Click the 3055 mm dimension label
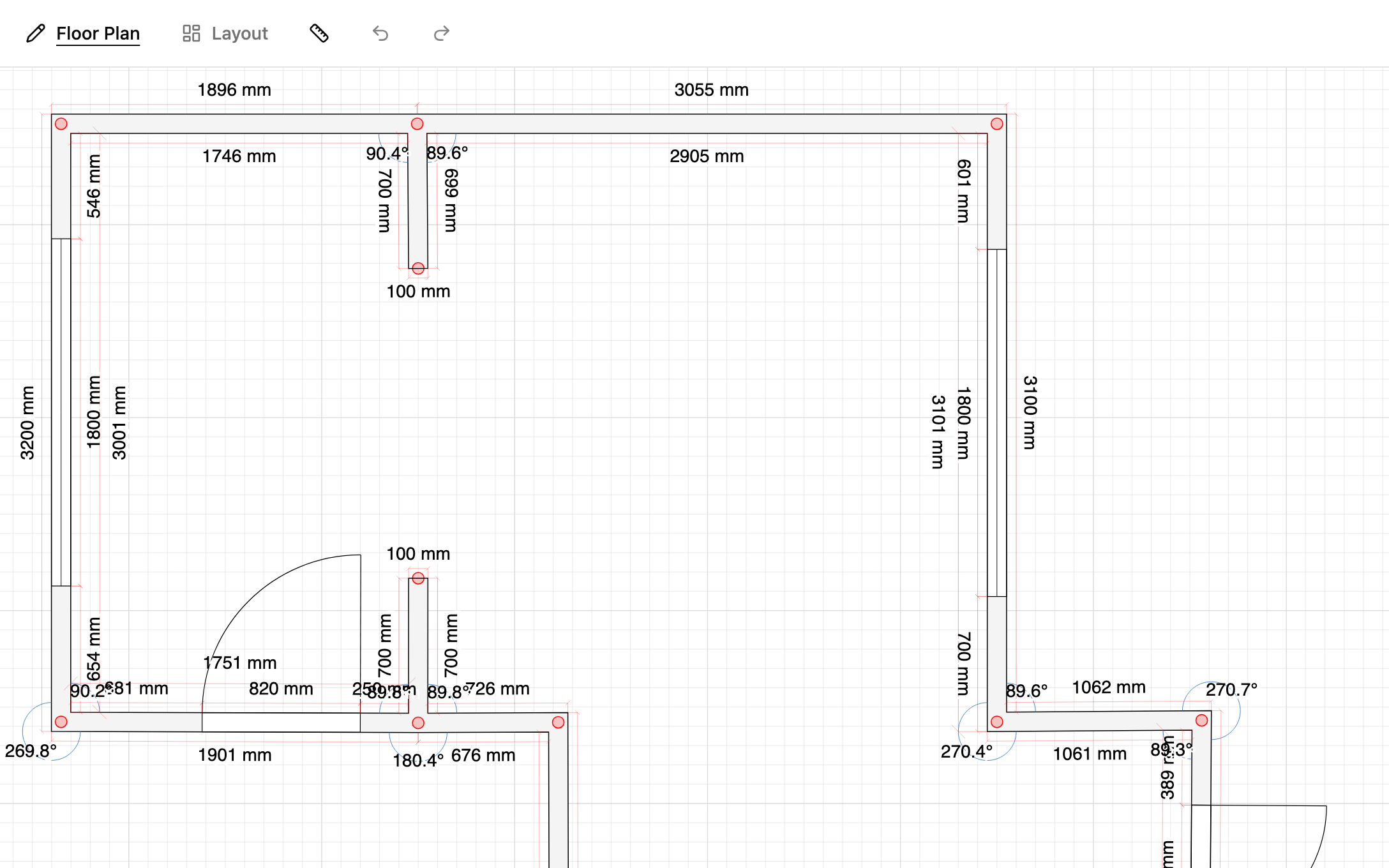Image resolution: width=1389 pixels, height=868 pixels. click(712, 90)
